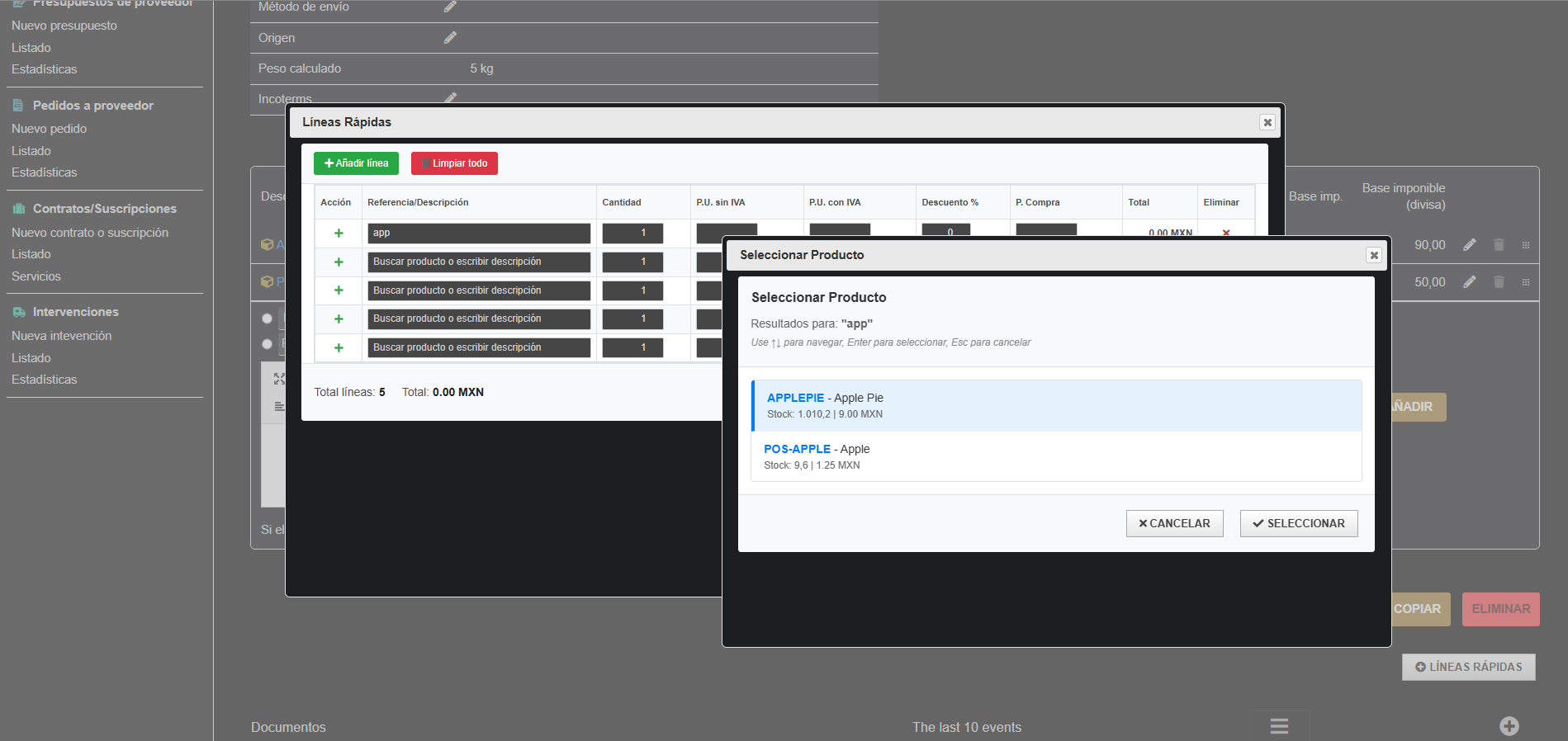Click the drag handle beside 90,00 row
Image resolution: width=1568 pixels, height=741 pixels.
[x=1525, y=245]
